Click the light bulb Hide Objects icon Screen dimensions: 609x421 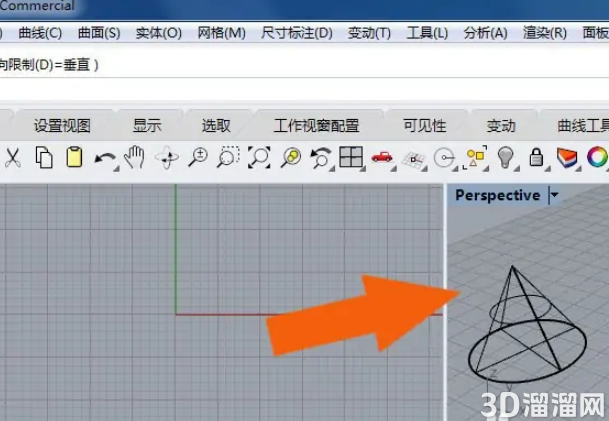[506, 157]
